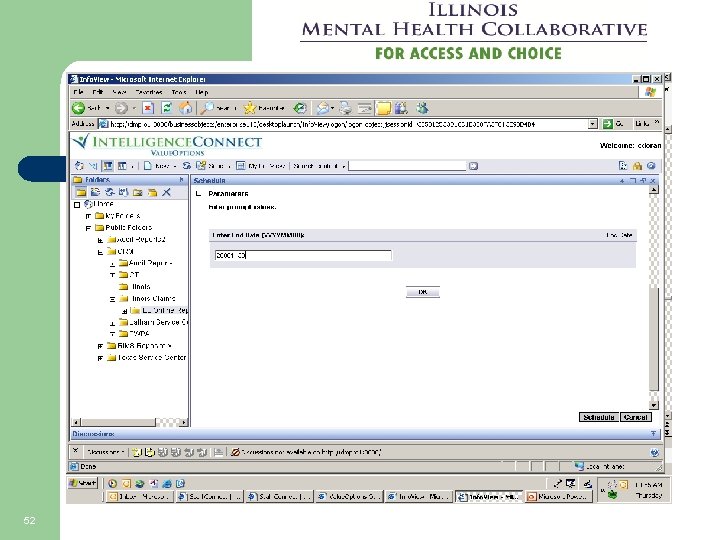Click the IE Home page icon
The width and height of the screenshot is (720, 540).
[185, 108]
